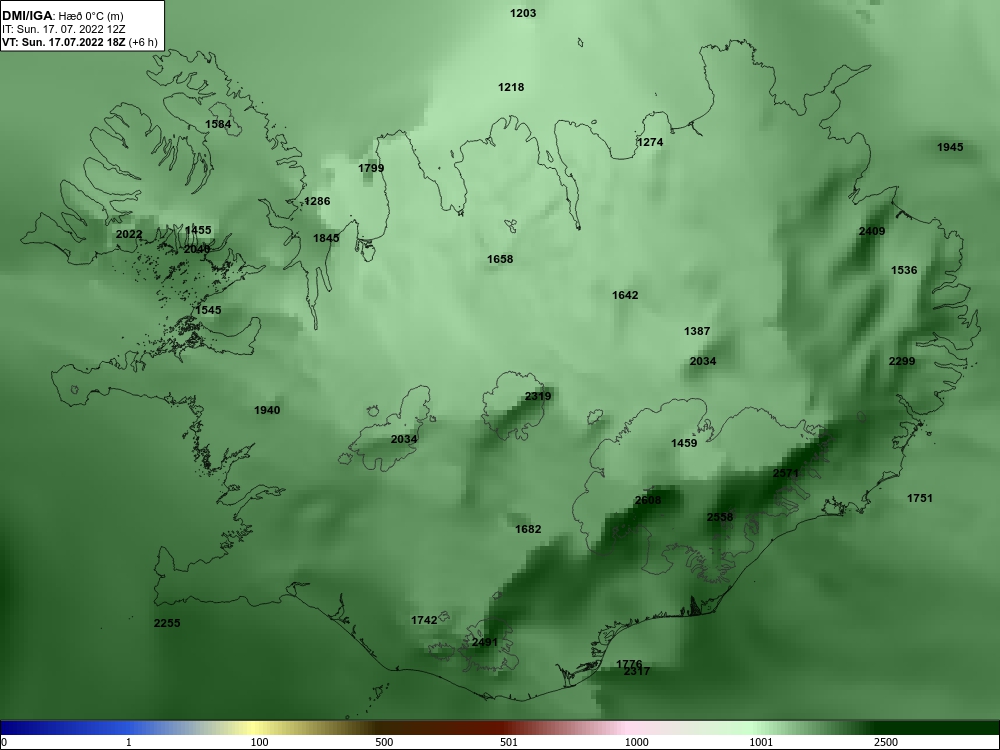Click the 2491 map value

point(484,643)
